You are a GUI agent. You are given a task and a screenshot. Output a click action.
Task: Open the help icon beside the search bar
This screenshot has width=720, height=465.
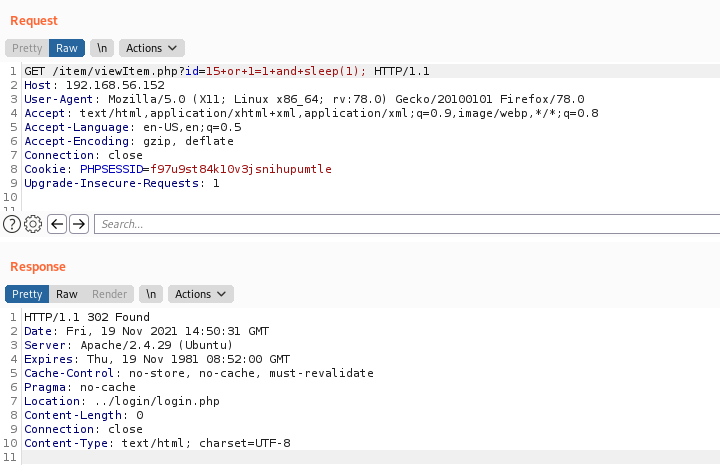(x=12, y=224)
